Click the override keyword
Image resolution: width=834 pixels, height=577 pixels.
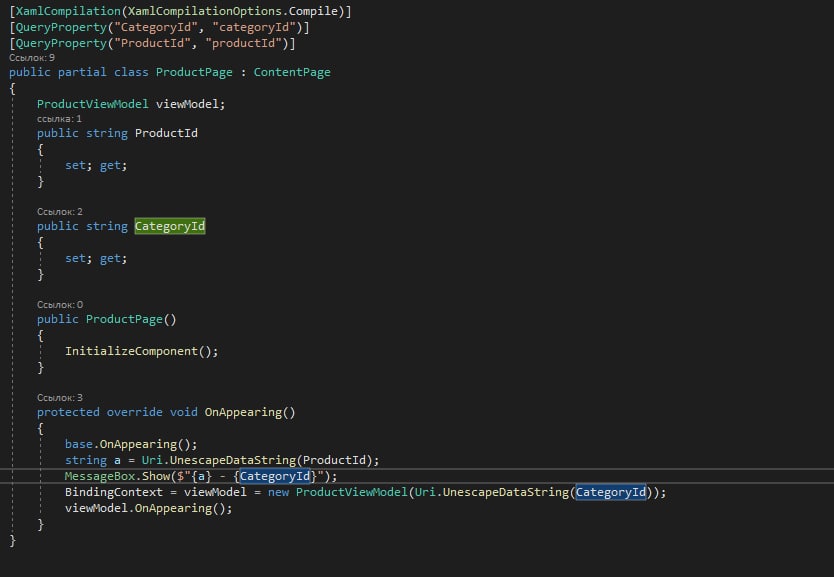(135, 412)
